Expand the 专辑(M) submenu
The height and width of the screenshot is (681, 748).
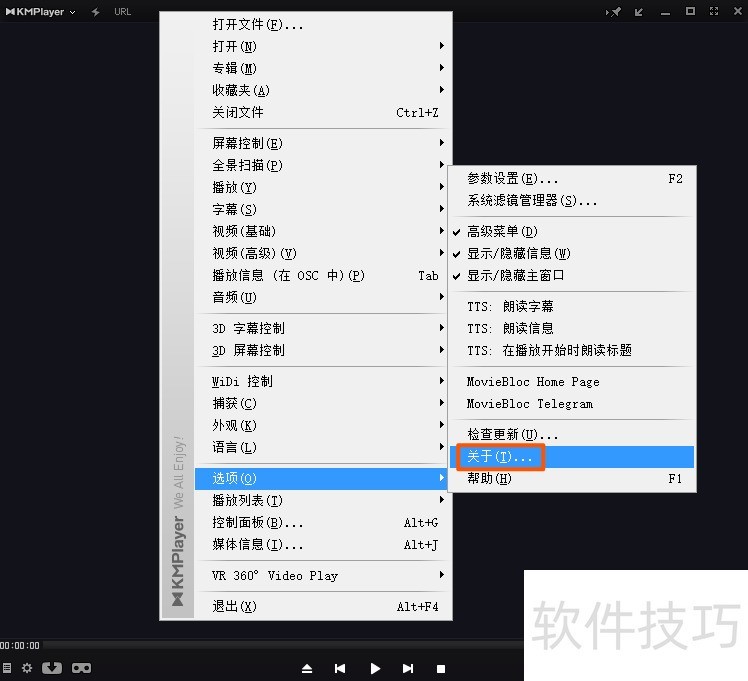coord(323,68)
